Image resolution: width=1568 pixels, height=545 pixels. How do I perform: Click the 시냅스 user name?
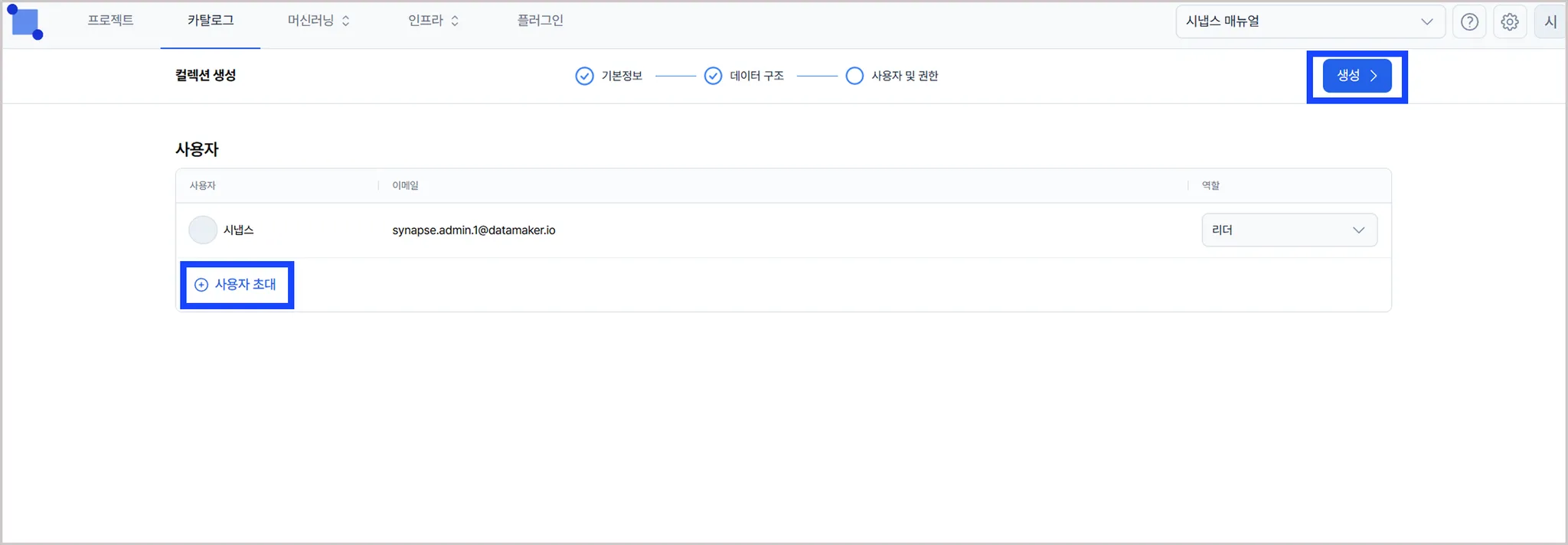click(239, 230)
